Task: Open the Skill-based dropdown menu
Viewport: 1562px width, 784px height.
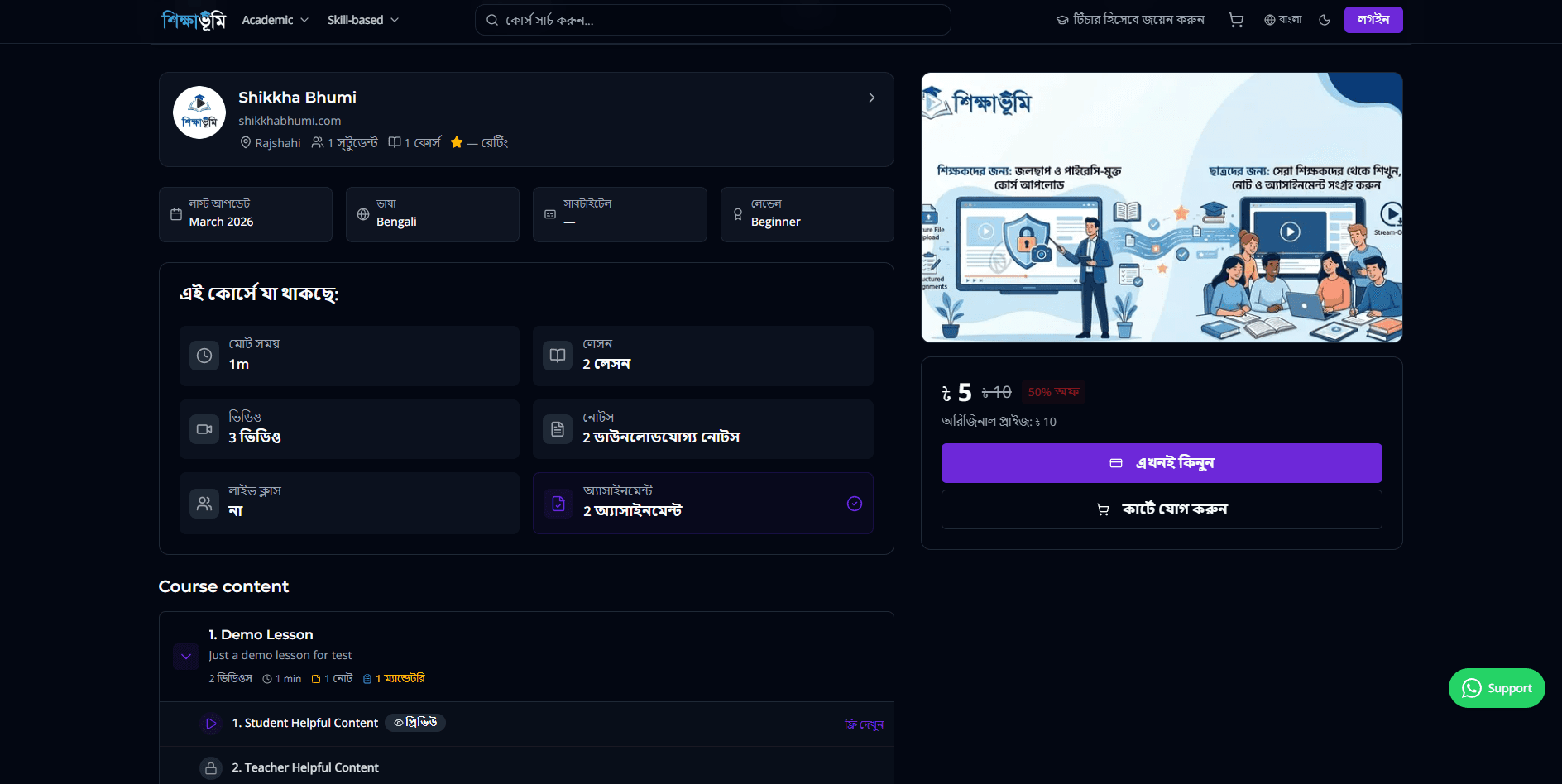Action: click(362, 20)
